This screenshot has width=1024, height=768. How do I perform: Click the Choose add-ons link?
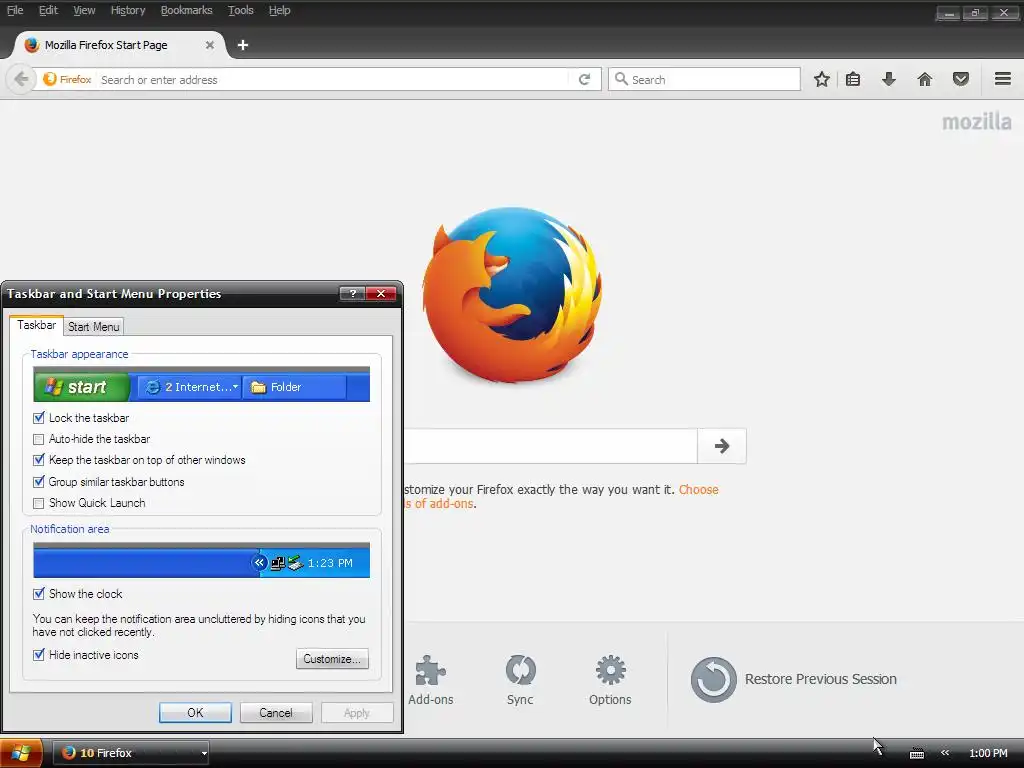[x=698, y=489]
